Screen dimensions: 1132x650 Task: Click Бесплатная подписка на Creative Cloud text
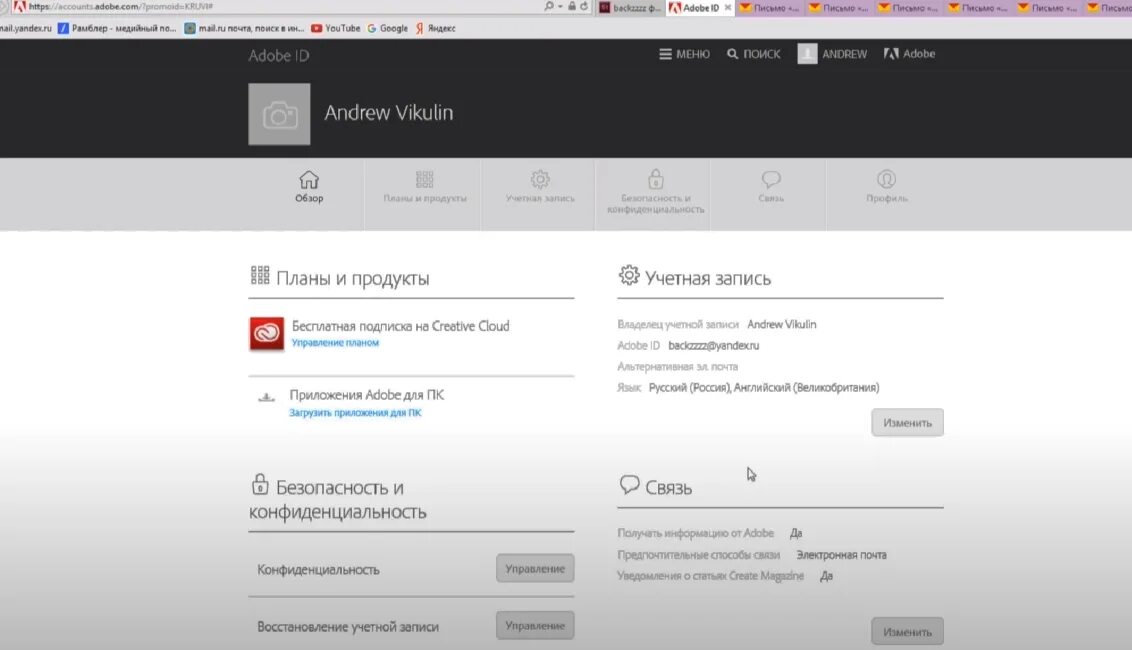401,326
